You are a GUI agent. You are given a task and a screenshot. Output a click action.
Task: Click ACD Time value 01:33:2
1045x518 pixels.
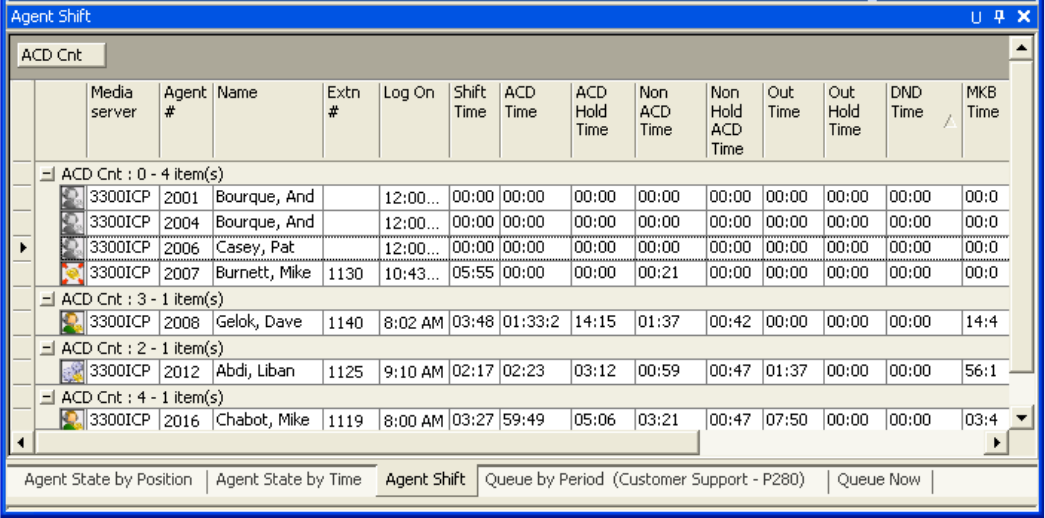[535, 323]
